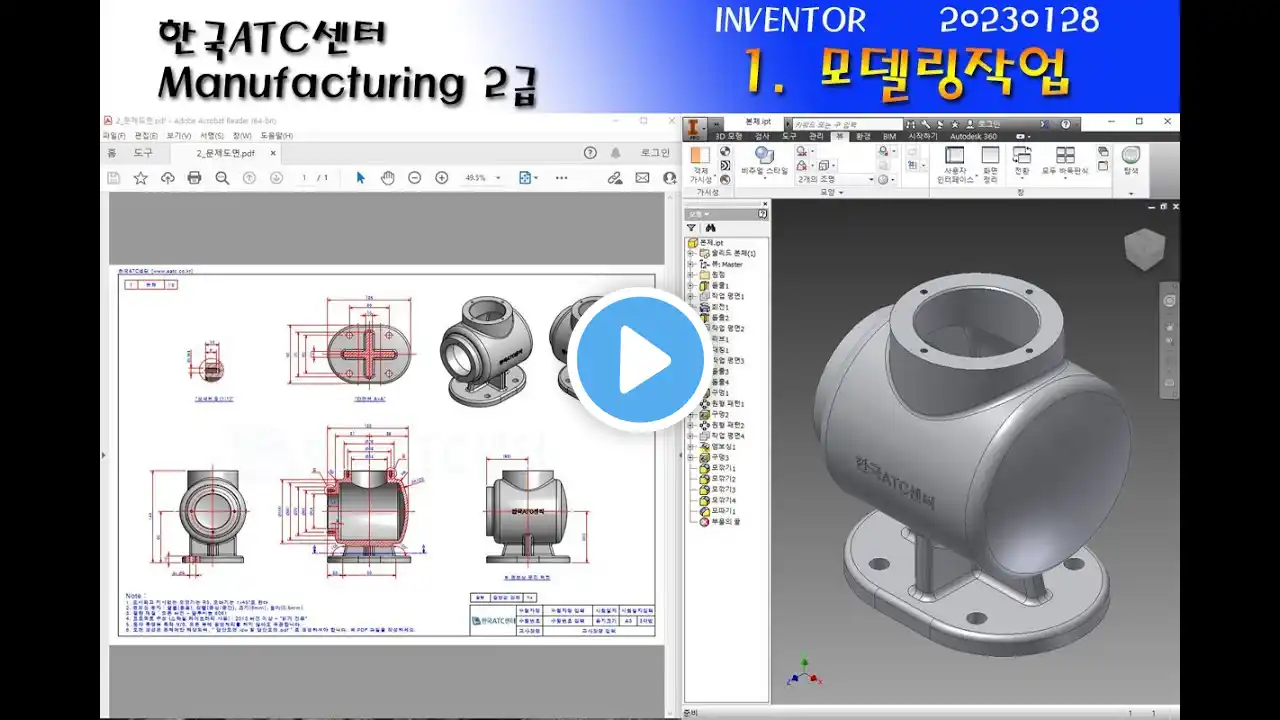Image resolution: width=1280 pixels, height=720 pixels.
Task: Expand the 돌출1 tree node
Action: [690, 286]
